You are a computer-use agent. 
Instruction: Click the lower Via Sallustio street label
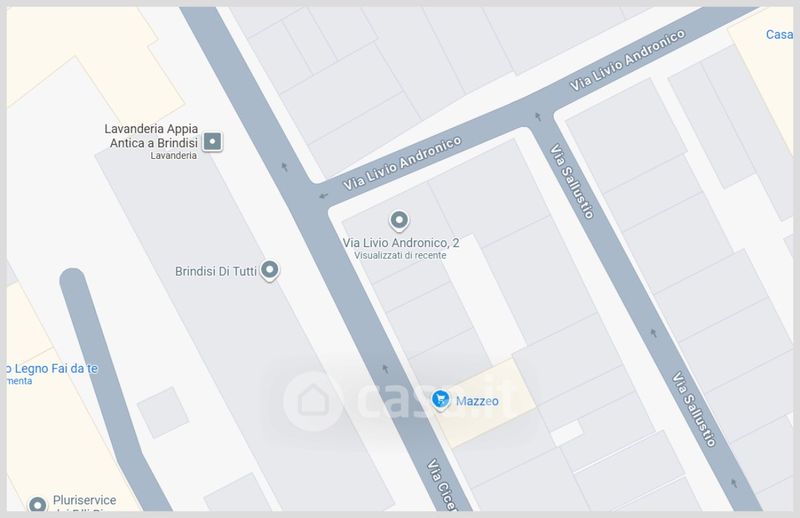pos(694,409)
